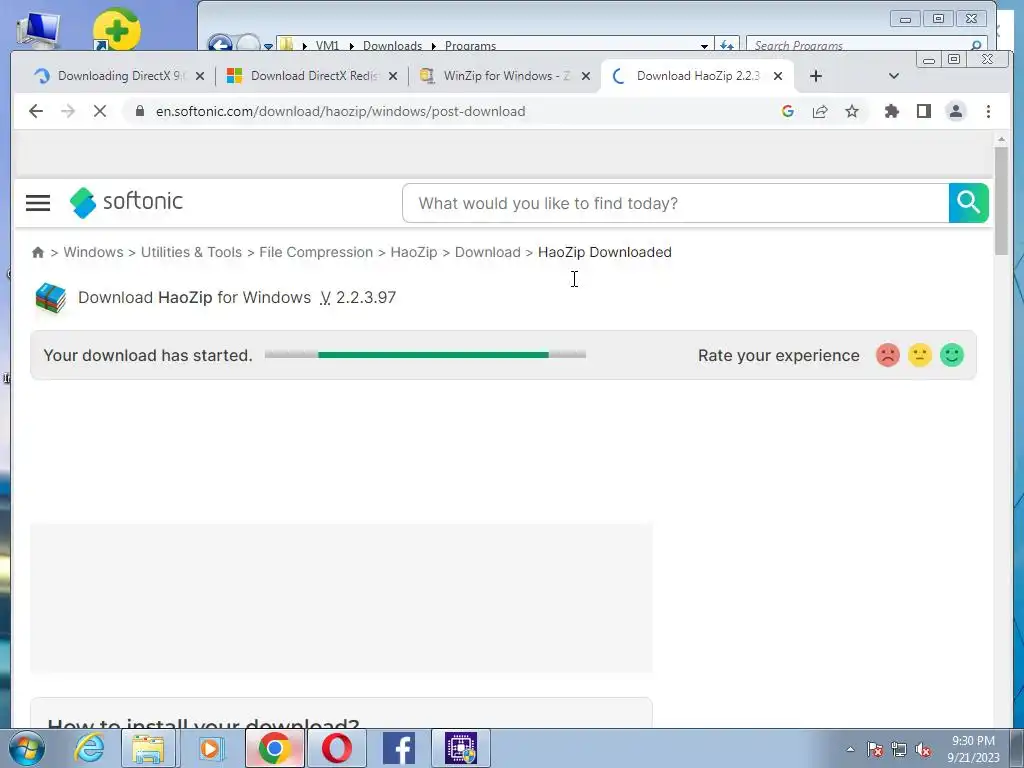View site security lock info
1024x768 pixels.
point(139,111)
